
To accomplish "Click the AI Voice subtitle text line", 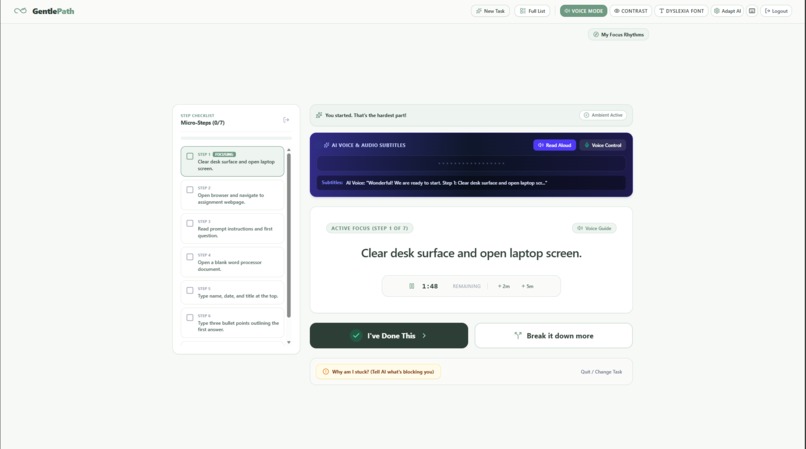I will coord(446,183).
